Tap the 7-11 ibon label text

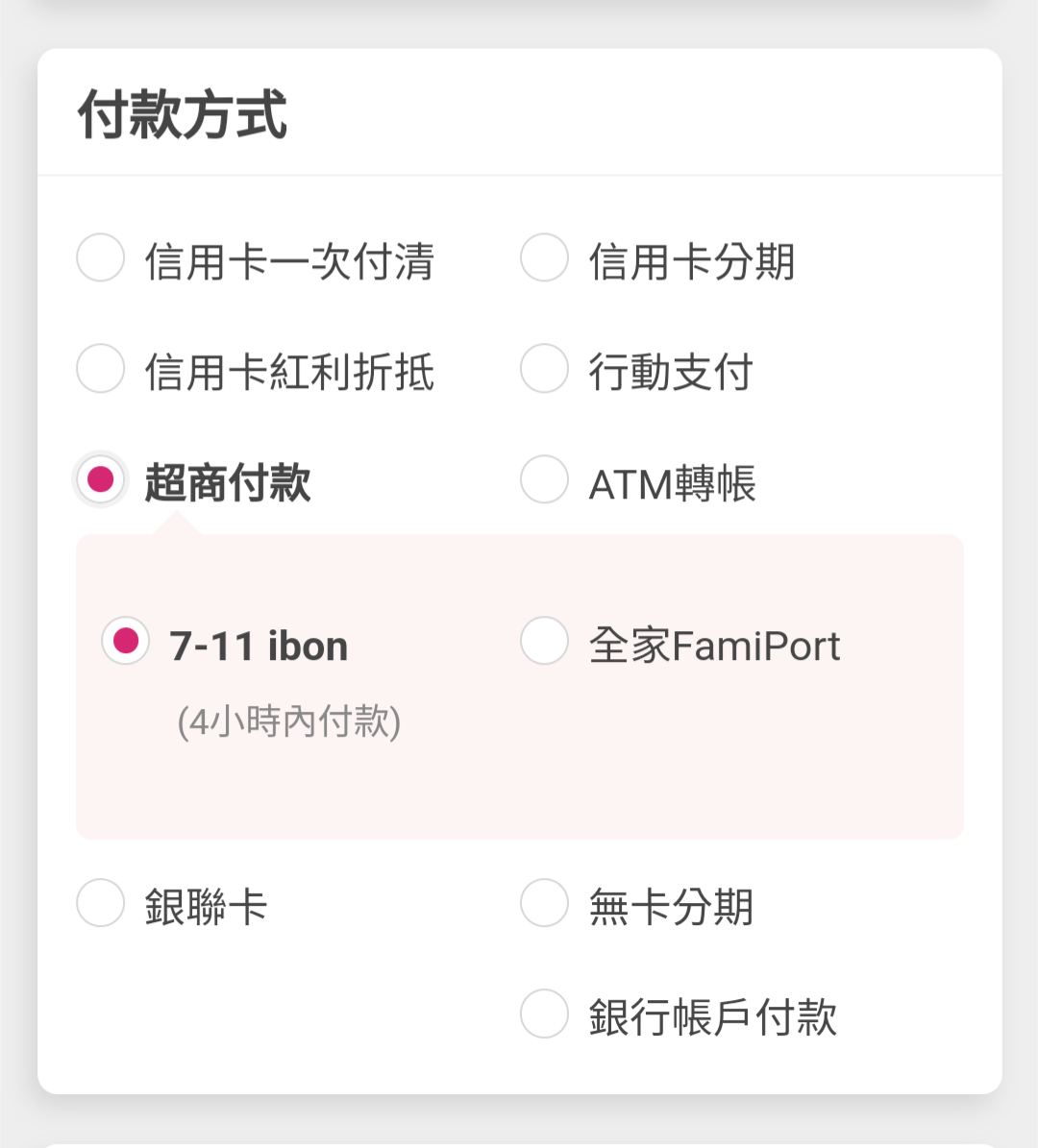(x=259, y=646)
